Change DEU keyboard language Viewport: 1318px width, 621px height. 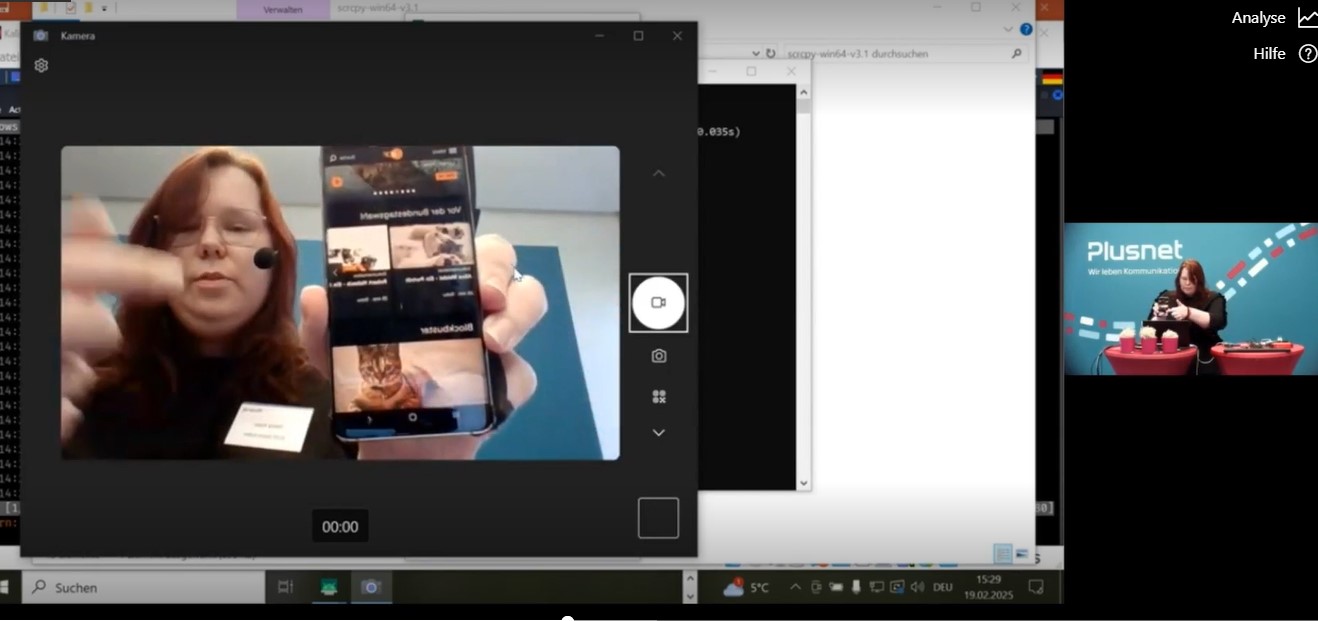[x=942, y=588]
